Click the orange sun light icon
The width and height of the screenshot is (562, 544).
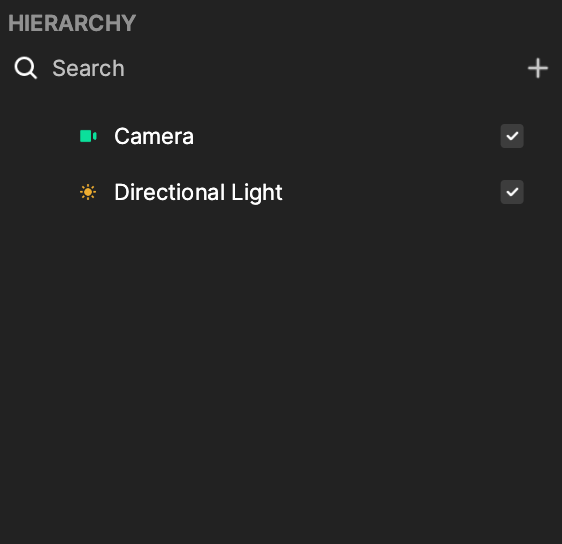pyautogui.click(x=88, y=192)
